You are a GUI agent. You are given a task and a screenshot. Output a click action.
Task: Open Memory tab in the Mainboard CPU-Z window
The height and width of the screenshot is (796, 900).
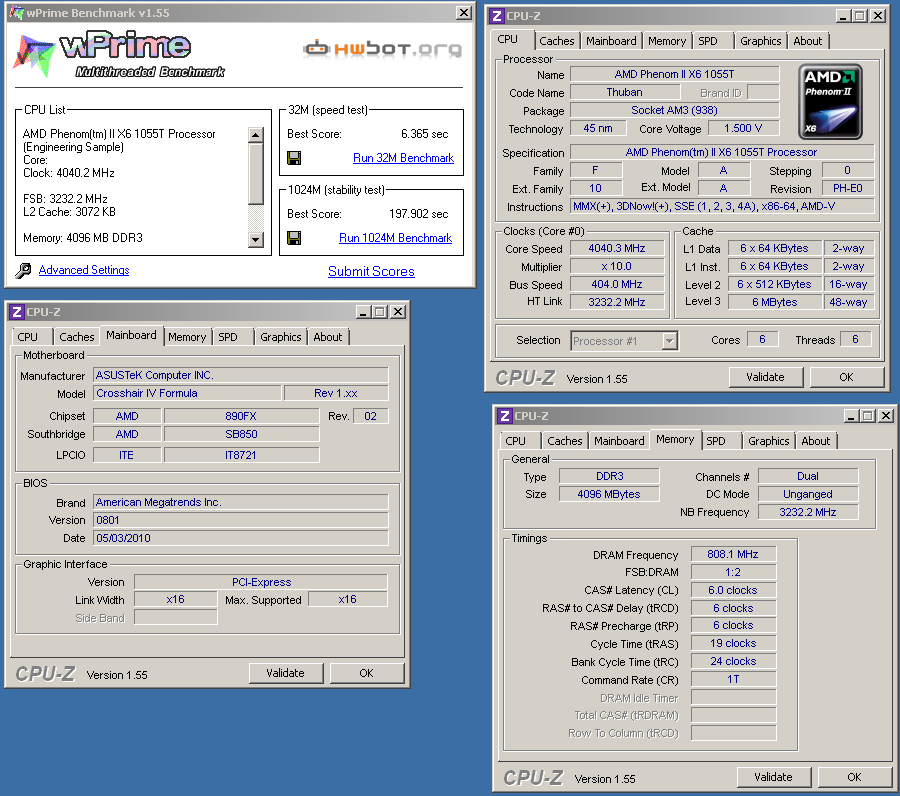coord(187,337)
